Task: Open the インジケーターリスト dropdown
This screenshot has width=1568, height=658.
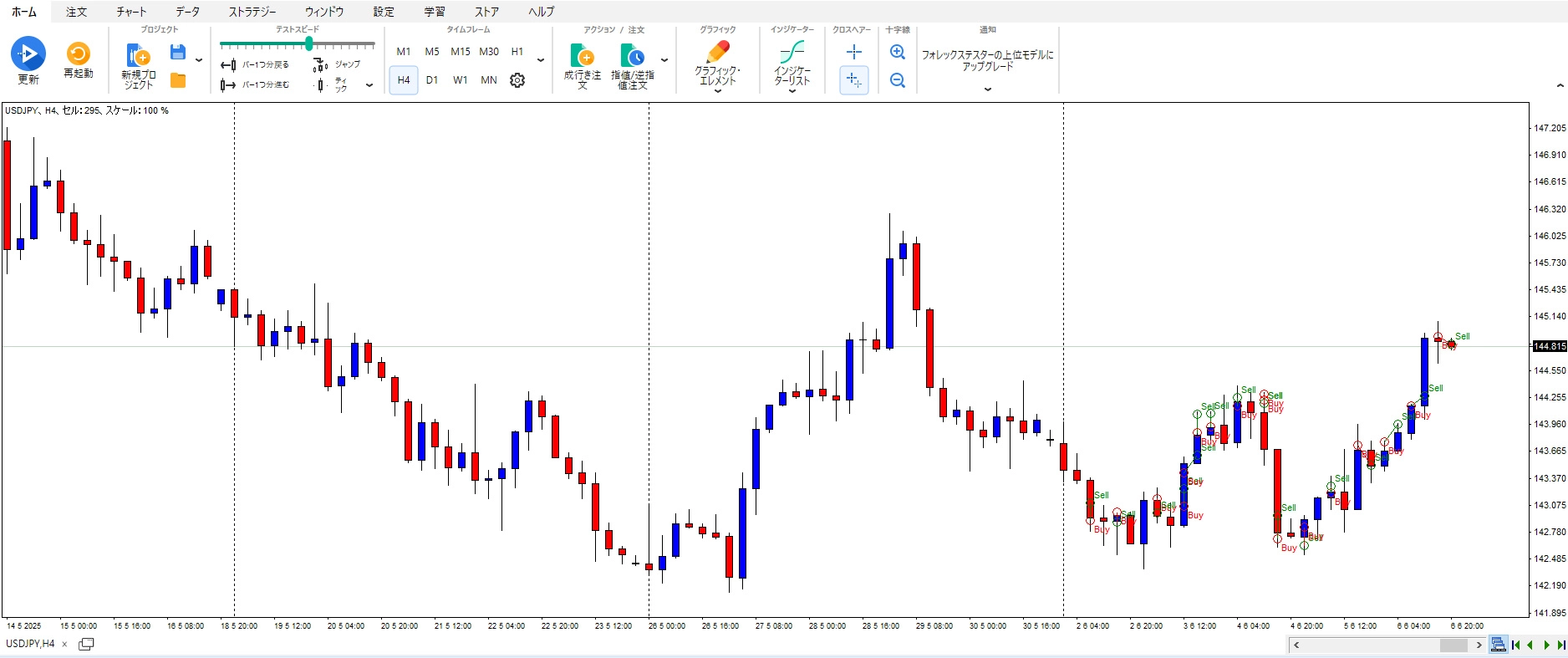Action: point(792,90)
